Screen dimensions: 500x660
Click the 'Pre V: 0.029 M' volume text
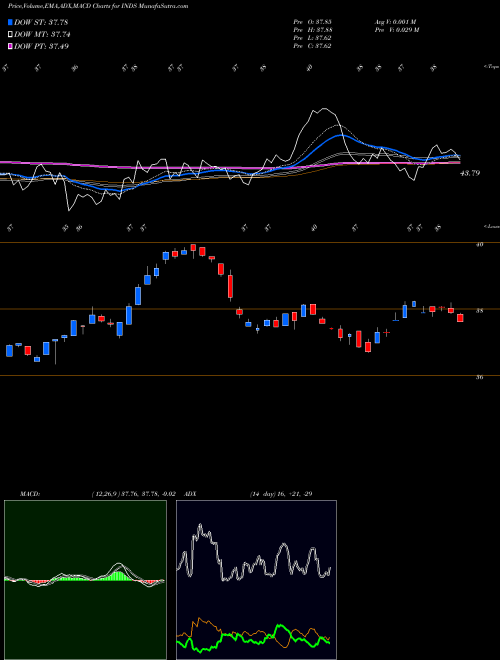click(396, 30)
